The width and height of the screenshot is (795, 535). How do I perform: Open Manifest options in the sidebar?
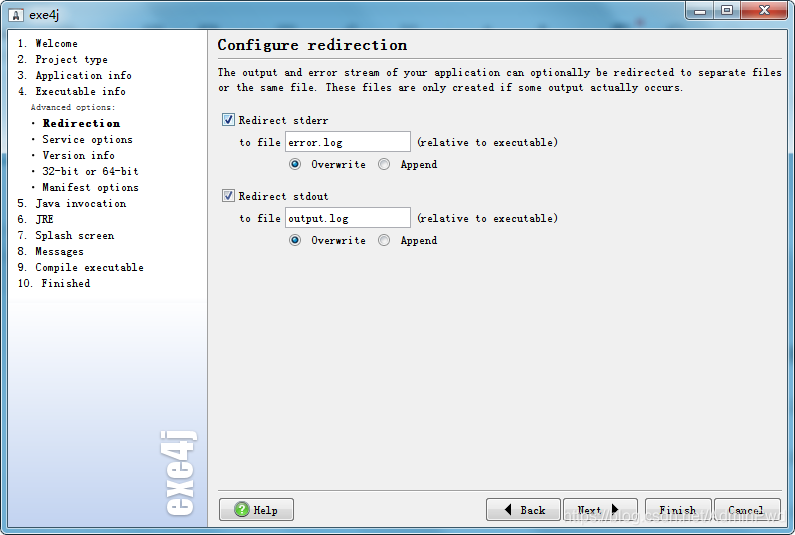(90, 188)
